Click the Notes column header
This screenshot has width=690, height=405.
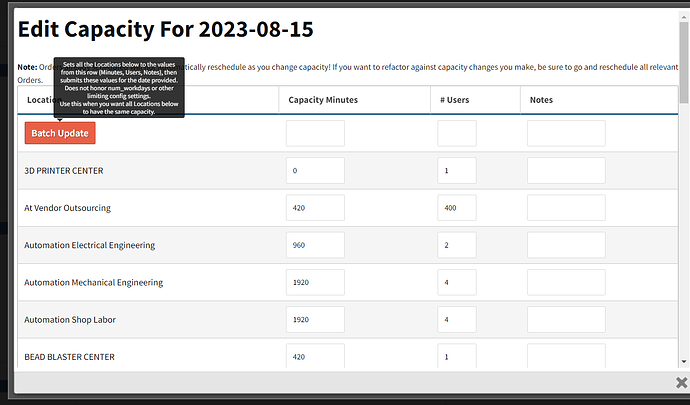click(541, 100)
